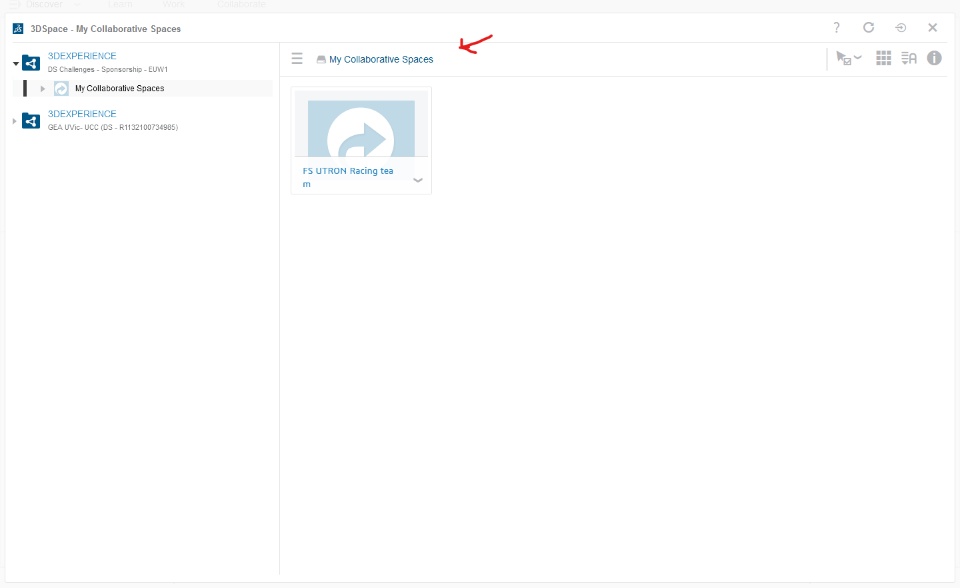
Task: Collapse the DS Challenges 3DEXPERIENCE platform node
Action: coord(16,63)
